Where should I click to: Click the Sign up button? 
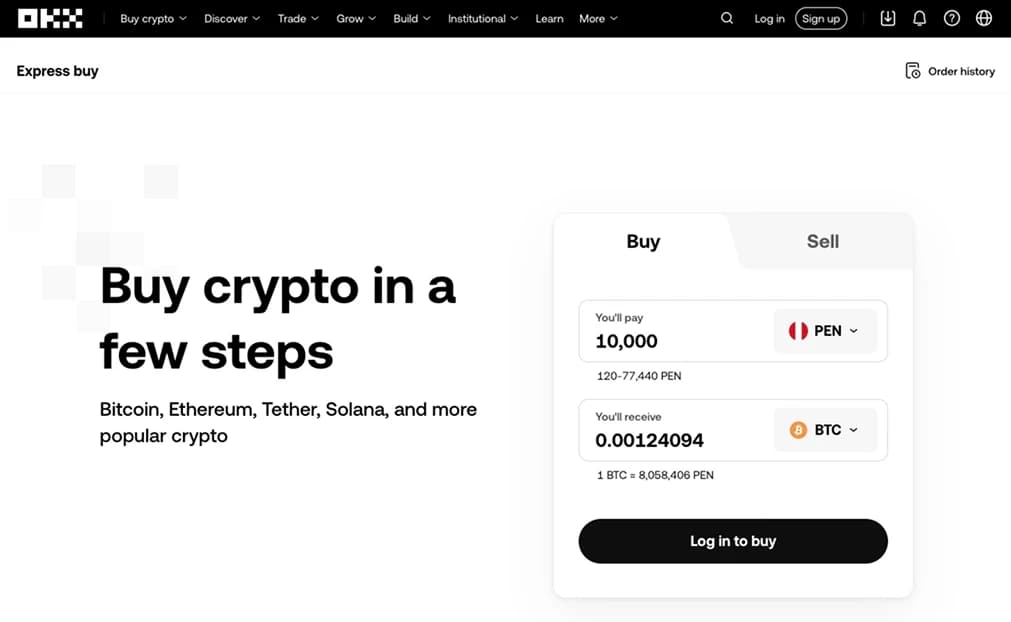pyautogui.click(x=821, y=18)
